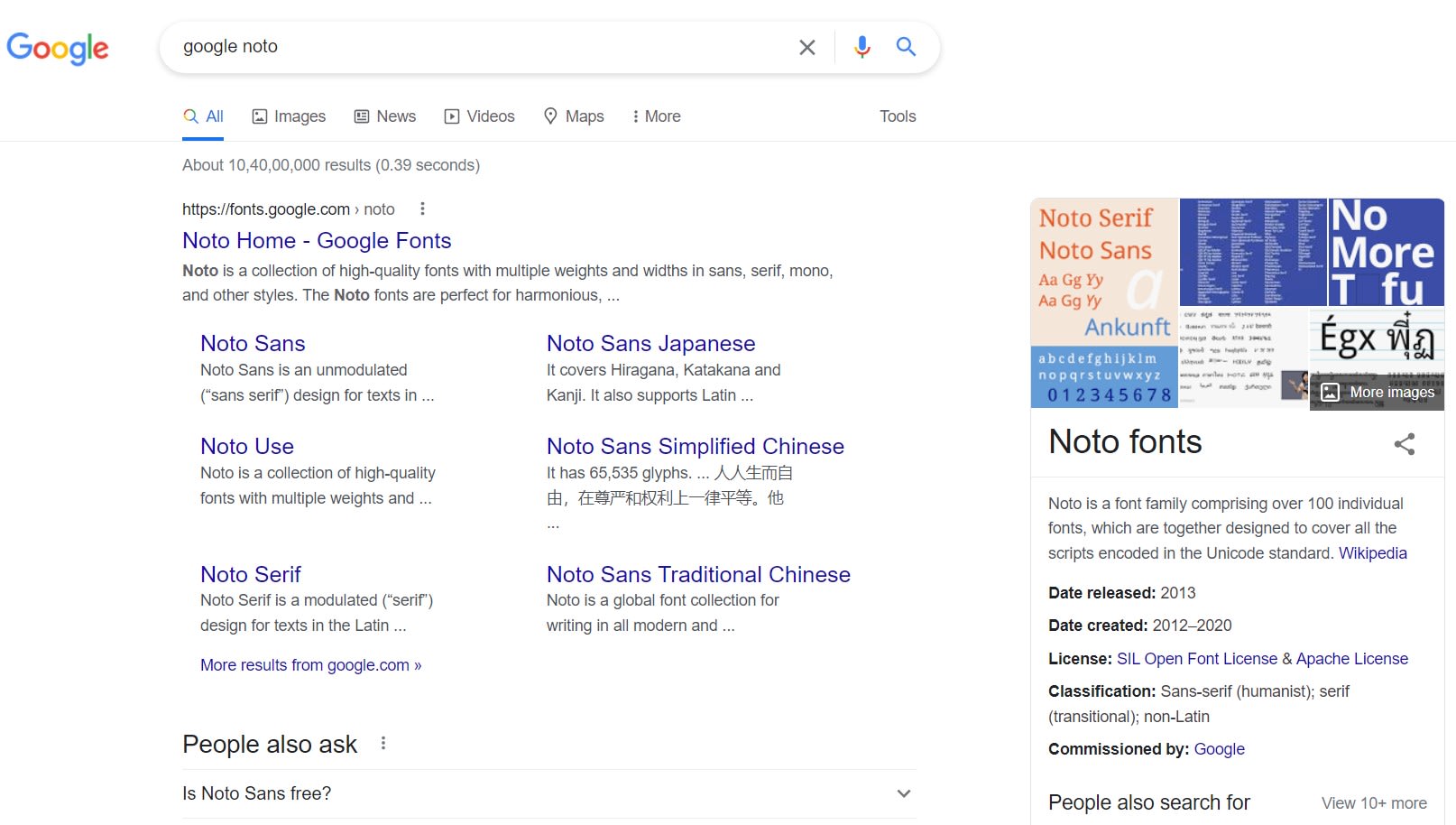Open the Noto Sans Traditional Chinese sitelink

[698, 575]
